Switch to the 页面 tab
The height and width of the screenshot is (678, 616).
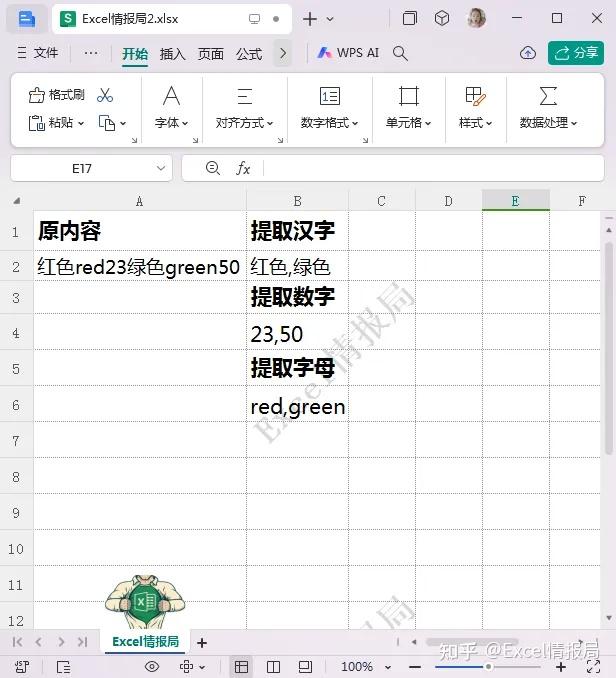coord(211,54)
